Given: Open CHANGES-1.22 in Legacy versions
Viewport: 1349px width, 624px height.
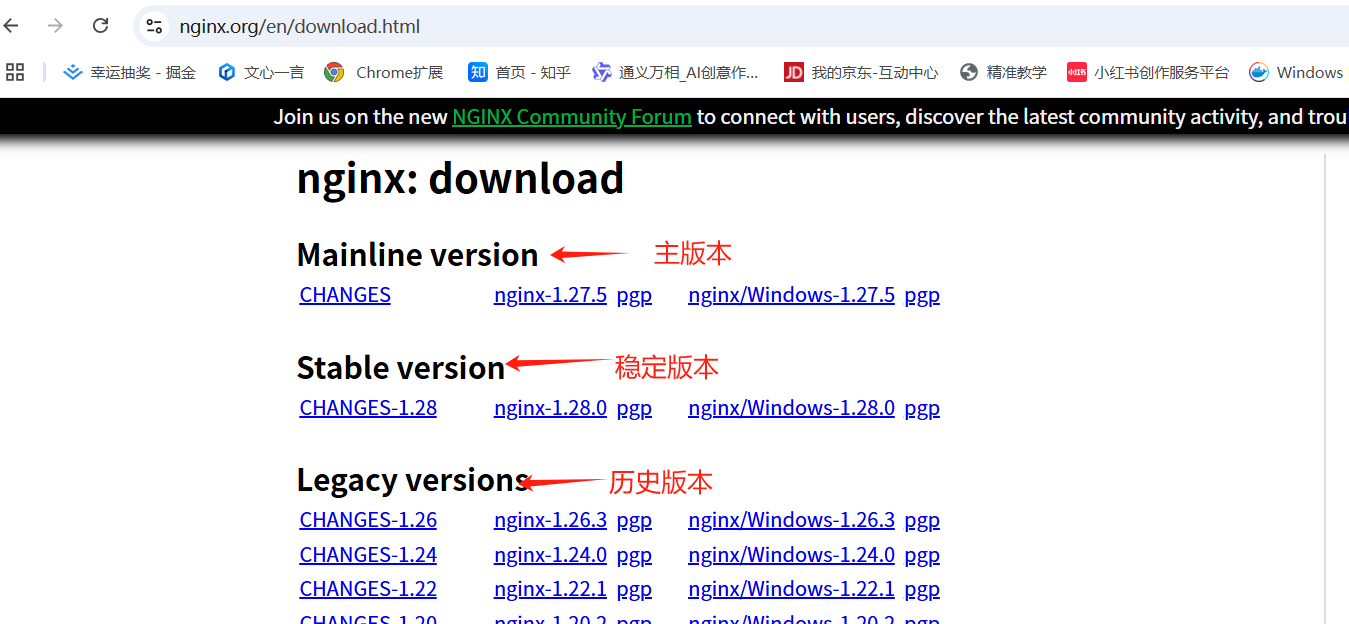Looking at the screenshot, I should (x=367, y=588).
